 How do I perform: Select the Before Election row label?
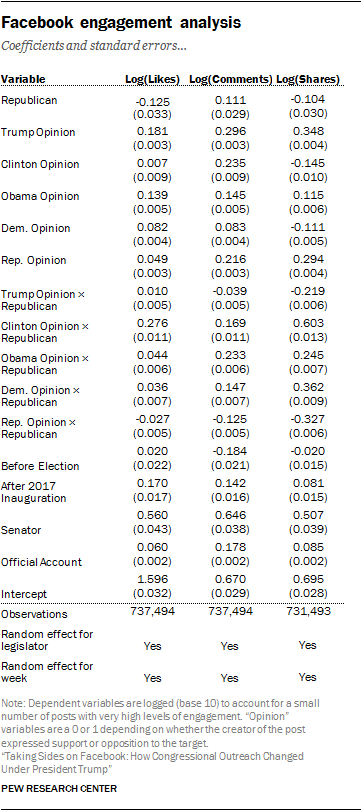40,466
